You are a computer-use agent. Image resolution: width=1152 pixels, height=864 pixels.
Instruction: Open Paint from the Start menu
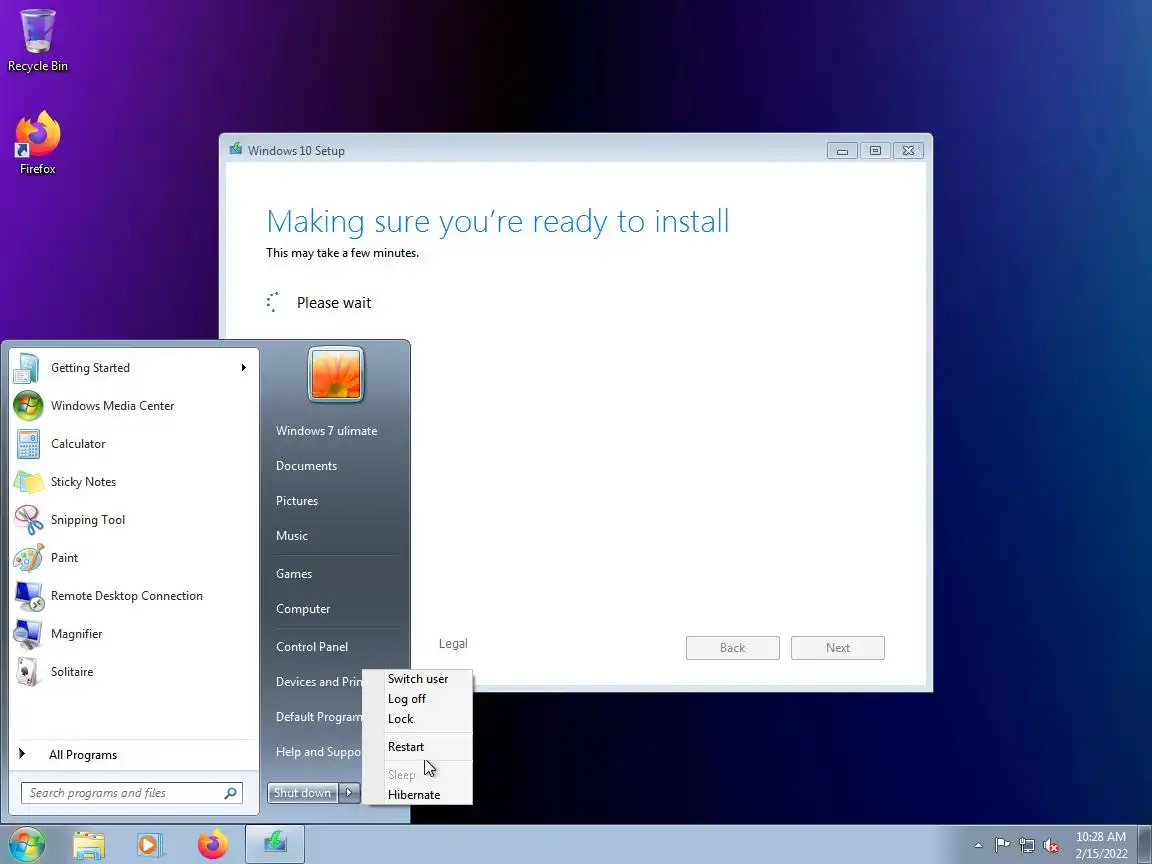132,558
